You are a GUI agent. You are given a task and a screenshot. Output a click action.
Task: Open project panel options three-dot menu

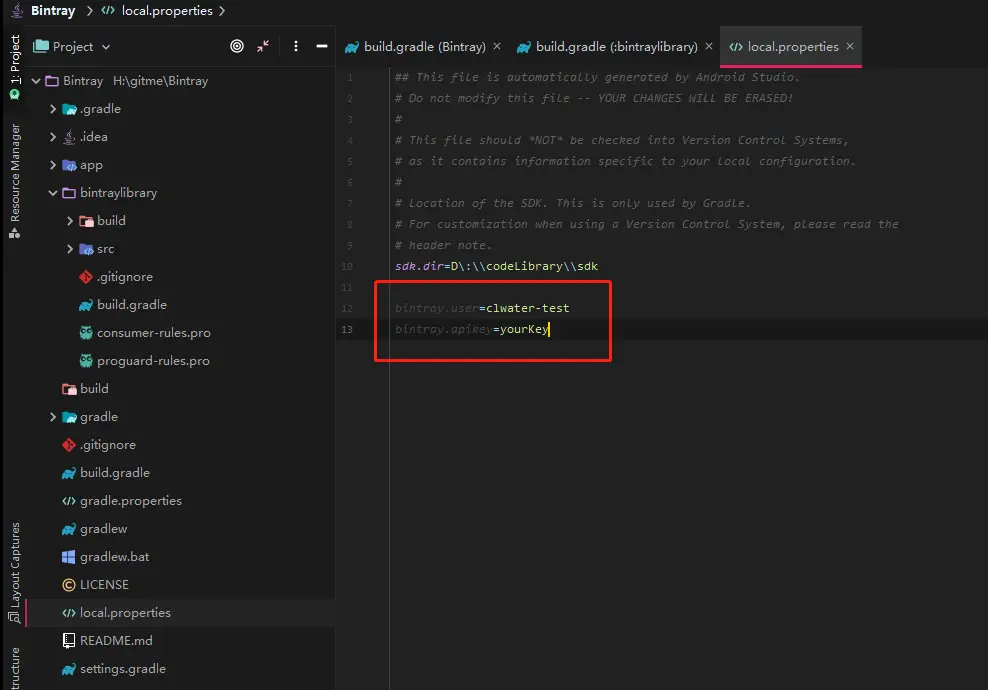[x=296, y=46]
